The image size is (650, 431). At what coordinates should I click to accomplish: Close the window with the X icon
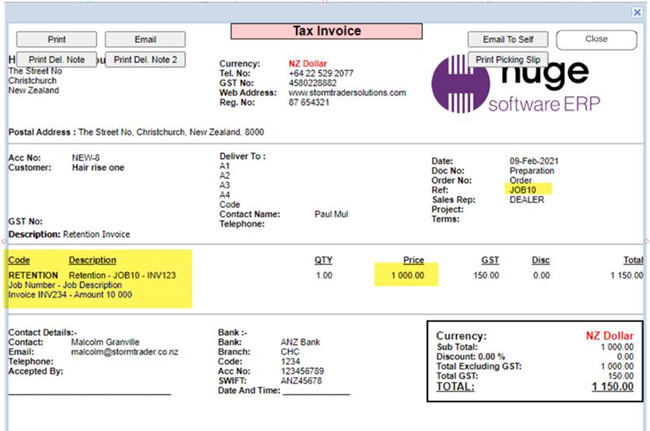coord(637,12)
